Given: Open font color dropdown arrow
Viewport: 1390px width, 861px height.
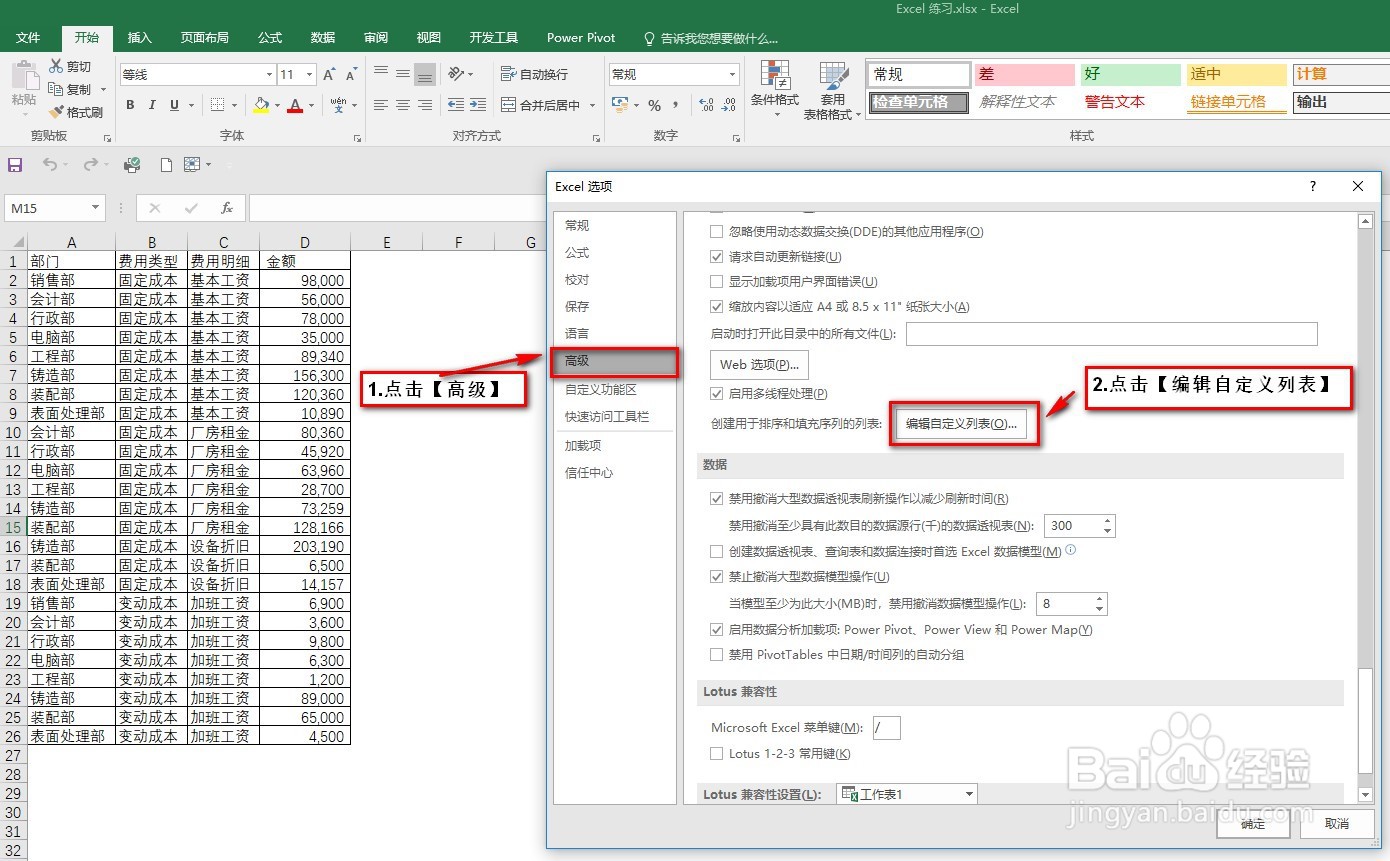Looking at the screenshot, I should (x=311, y=105).
